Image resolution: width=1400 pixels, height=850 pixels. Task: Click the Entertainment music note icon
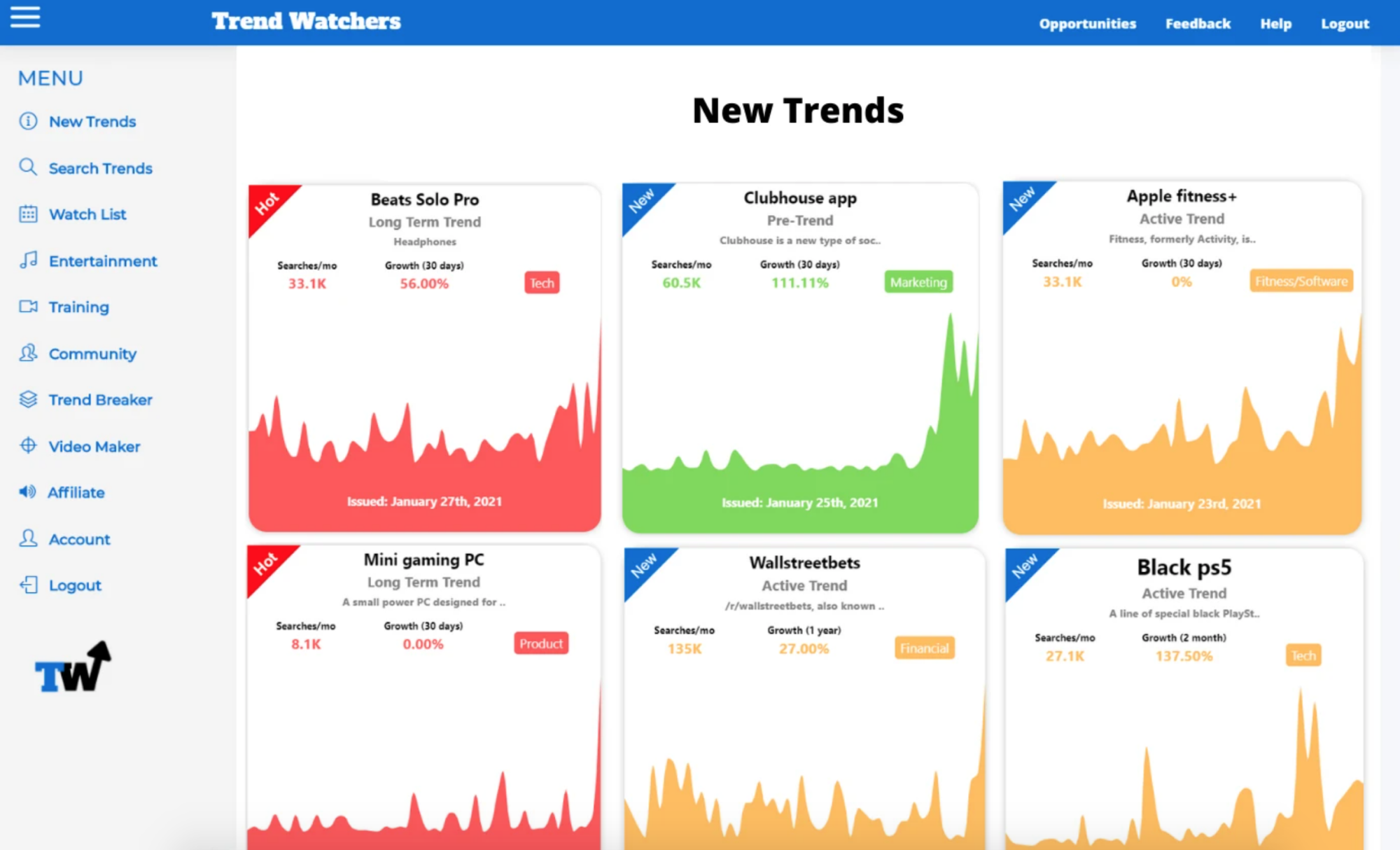point(28,260)
